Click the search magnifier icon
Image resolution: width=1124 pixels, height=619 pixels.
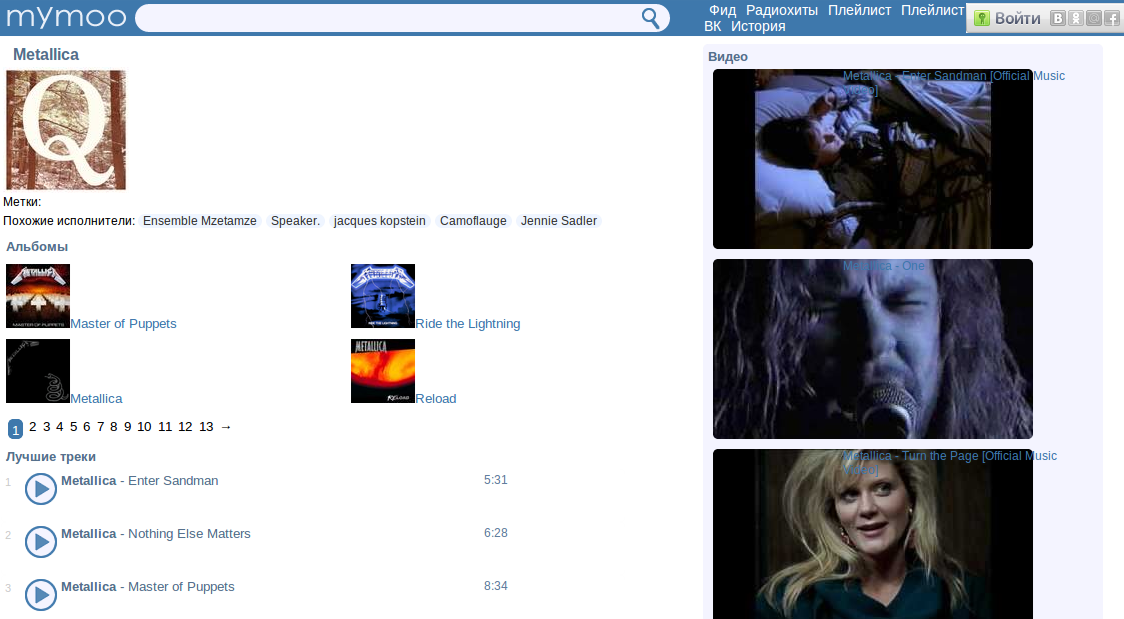click(x=650, y=18)
